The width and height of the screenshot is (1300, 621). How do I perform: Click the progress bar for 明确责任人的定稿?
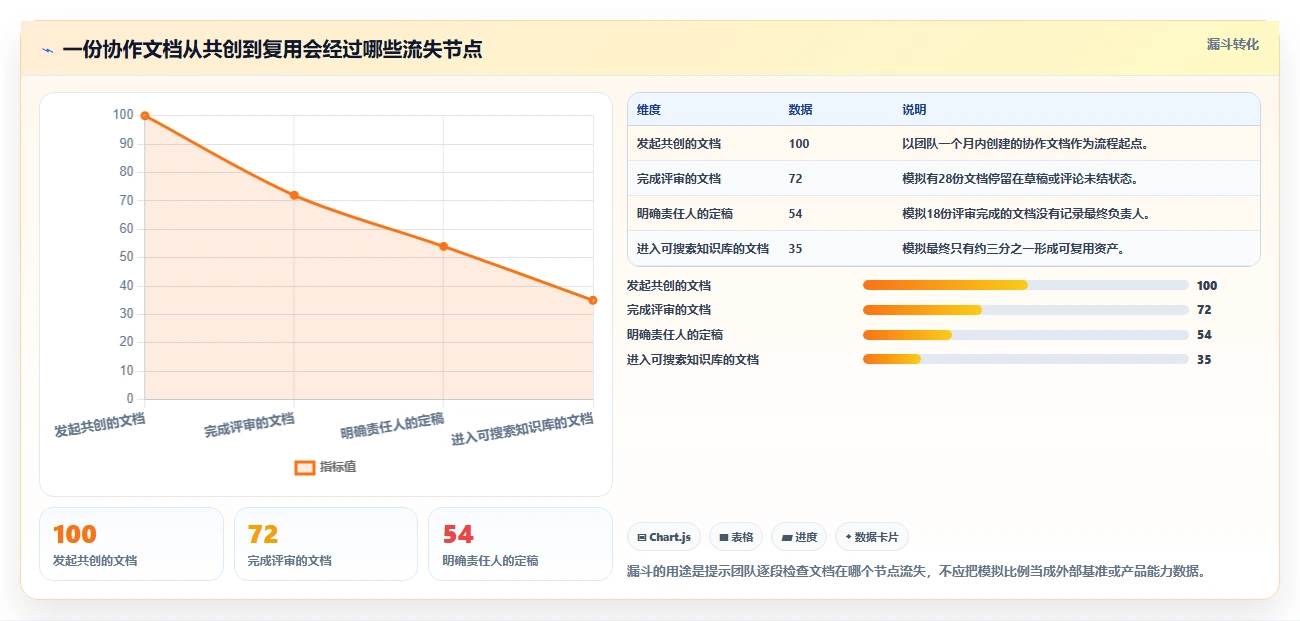click(x=1026, y=335)
